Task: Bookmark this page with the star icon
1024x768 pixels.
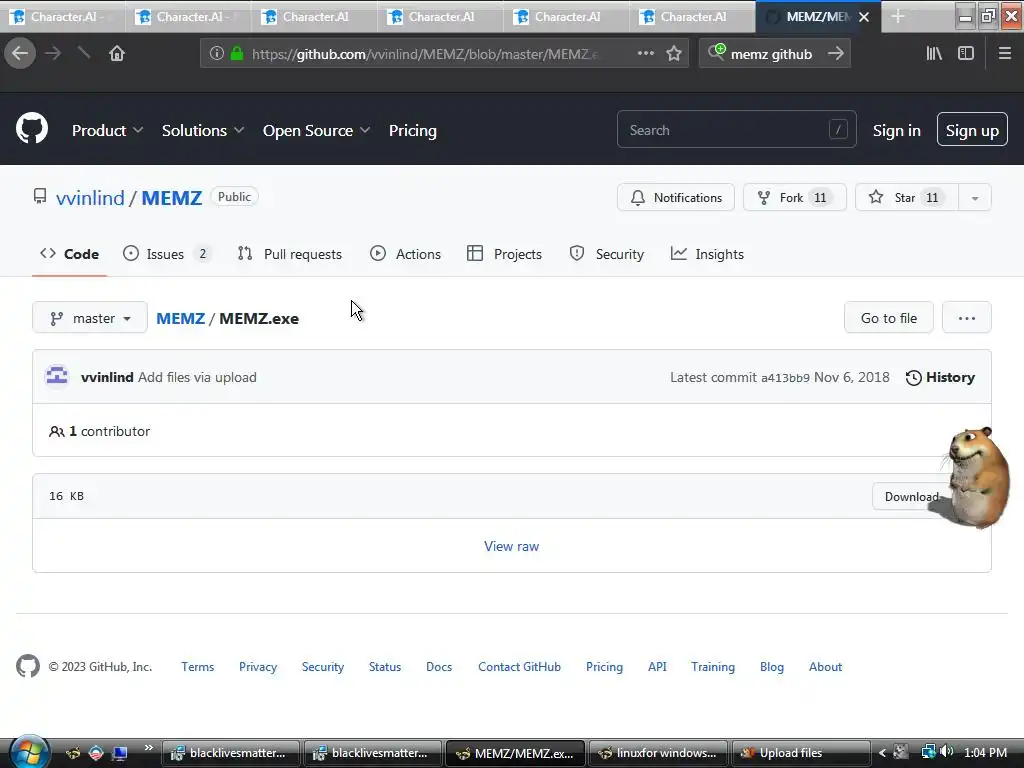Action: 674,54
